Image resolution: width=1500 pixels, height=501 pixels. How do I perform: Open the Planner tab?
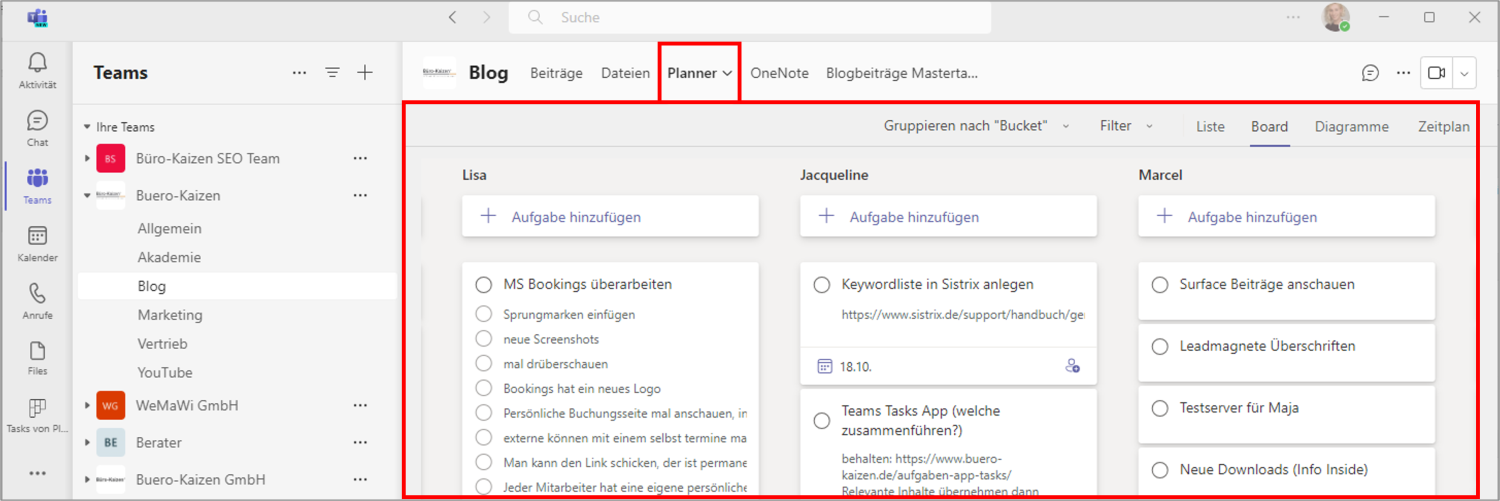(700, 73)
